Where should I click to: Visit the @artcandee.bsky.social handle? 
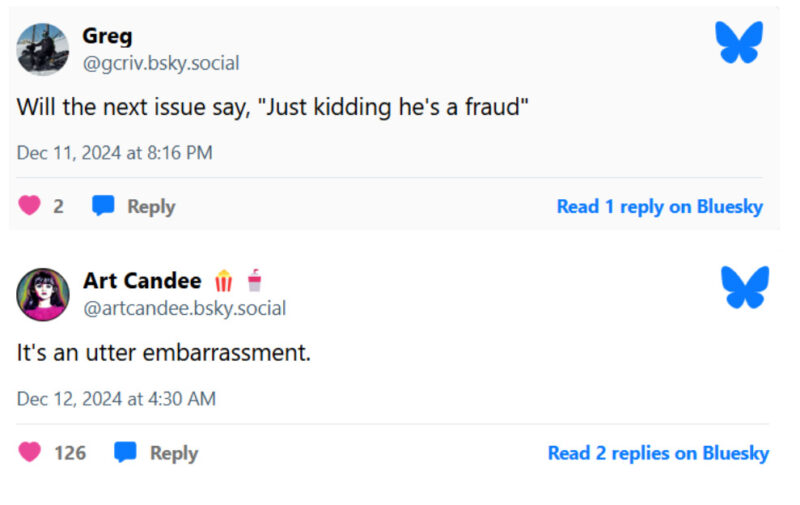point(184,308)
